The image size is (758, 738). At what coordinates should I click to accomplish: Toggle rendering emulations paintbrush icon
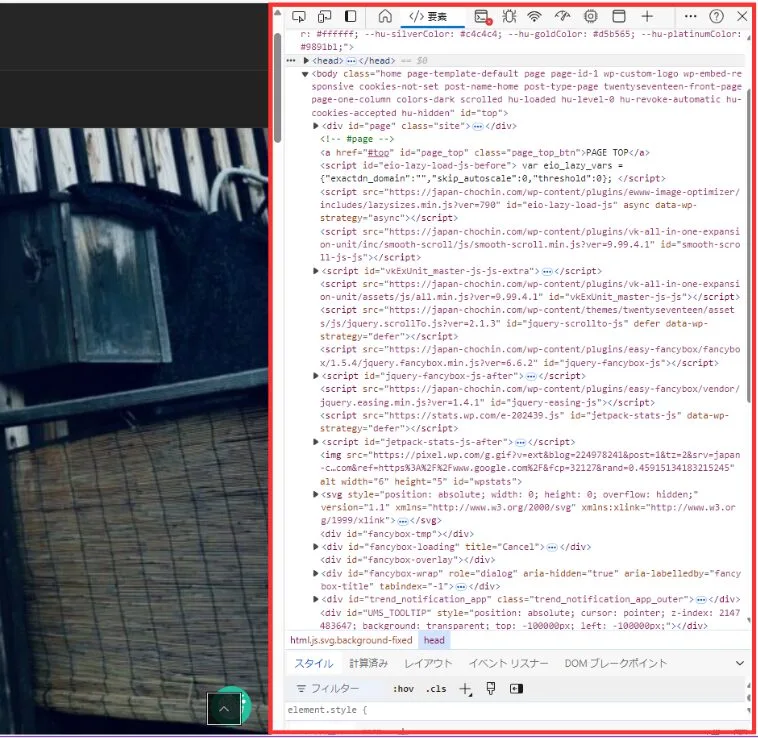[491, 689]
